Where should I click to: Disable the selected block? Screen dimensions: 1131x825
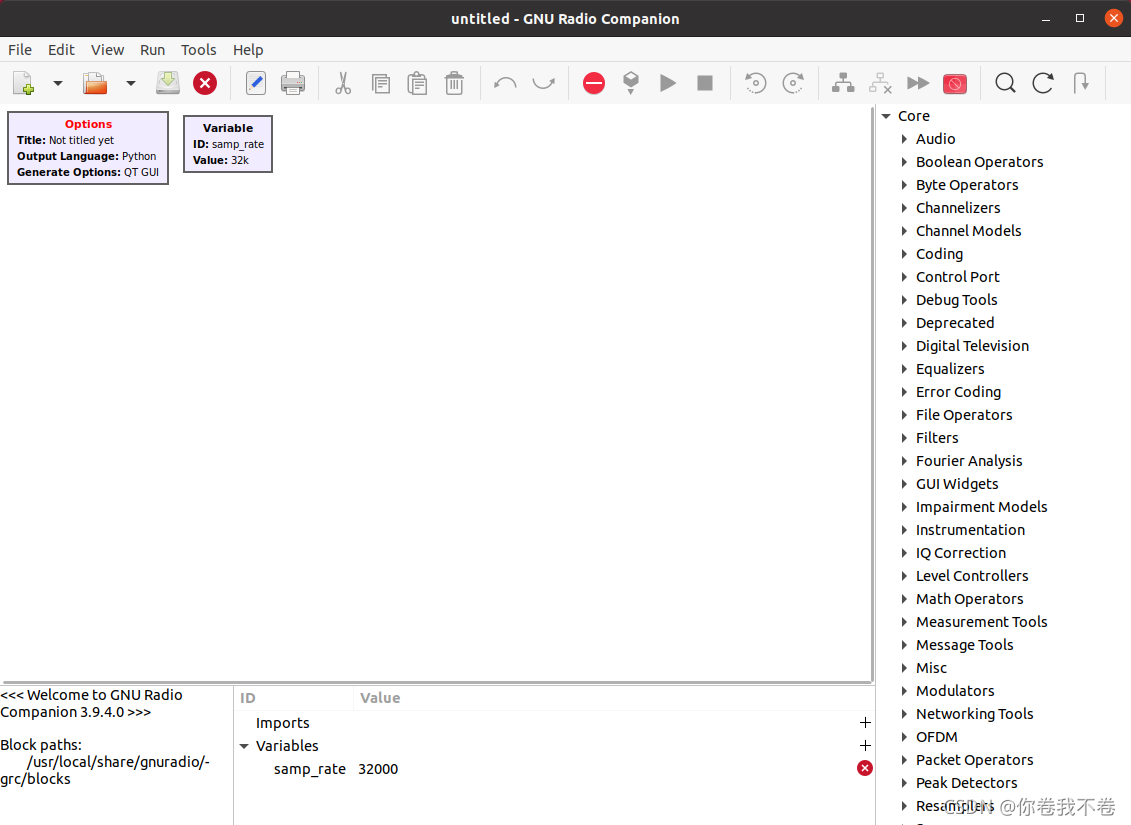[880, 84]
